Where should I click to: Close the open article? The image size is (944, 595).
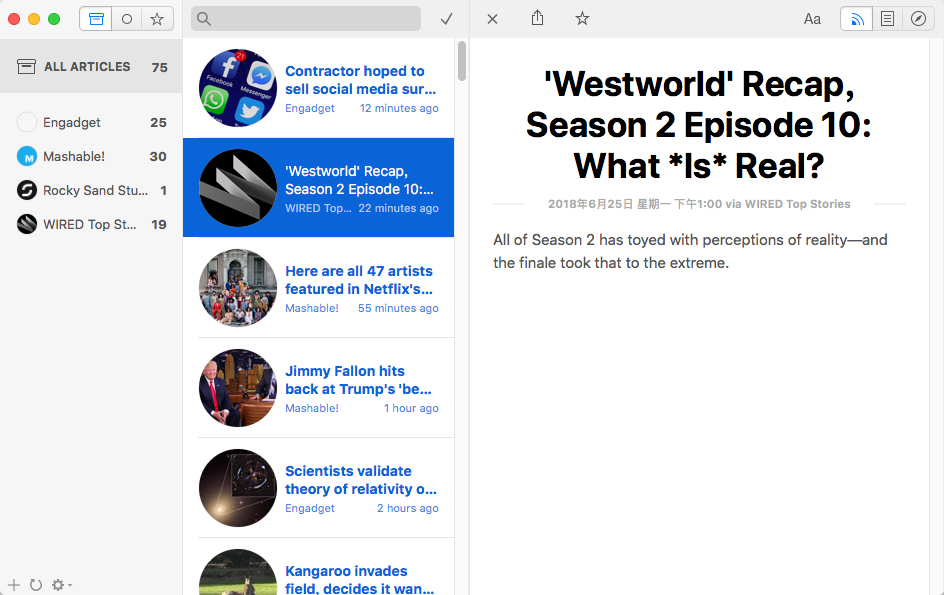492,19
